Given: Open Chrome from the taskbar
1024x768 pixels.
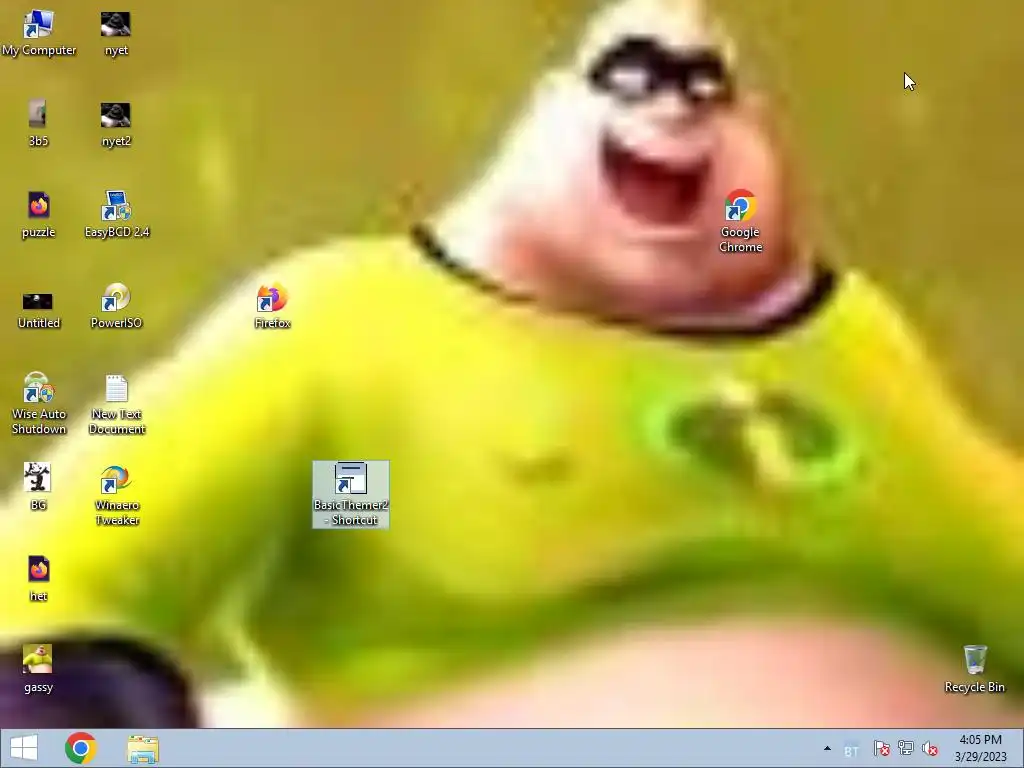Looking at the screenshot, I should (x=80, y=748).
